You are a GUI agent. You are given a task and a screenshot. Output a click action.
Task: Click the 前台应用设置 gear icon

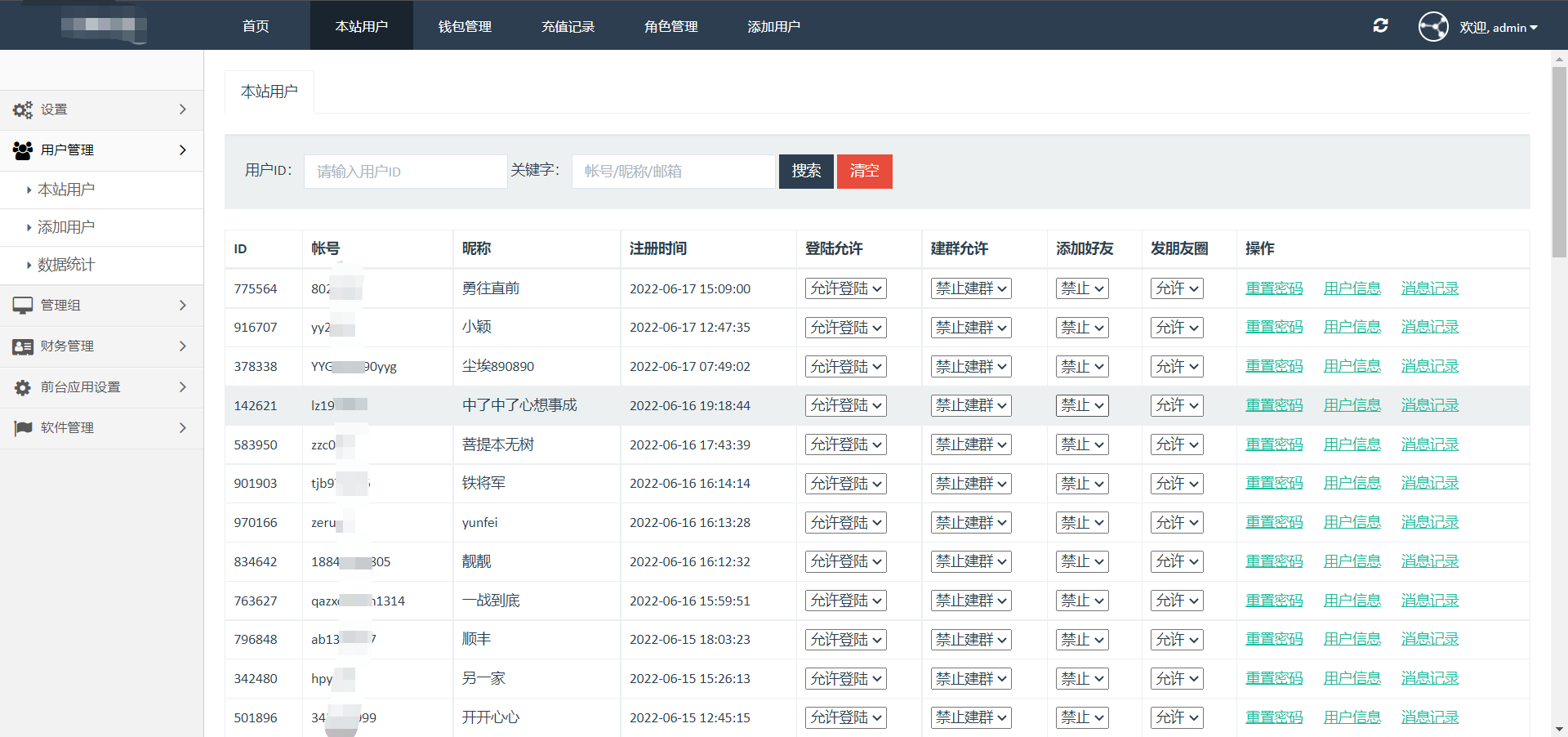point(23,387)
